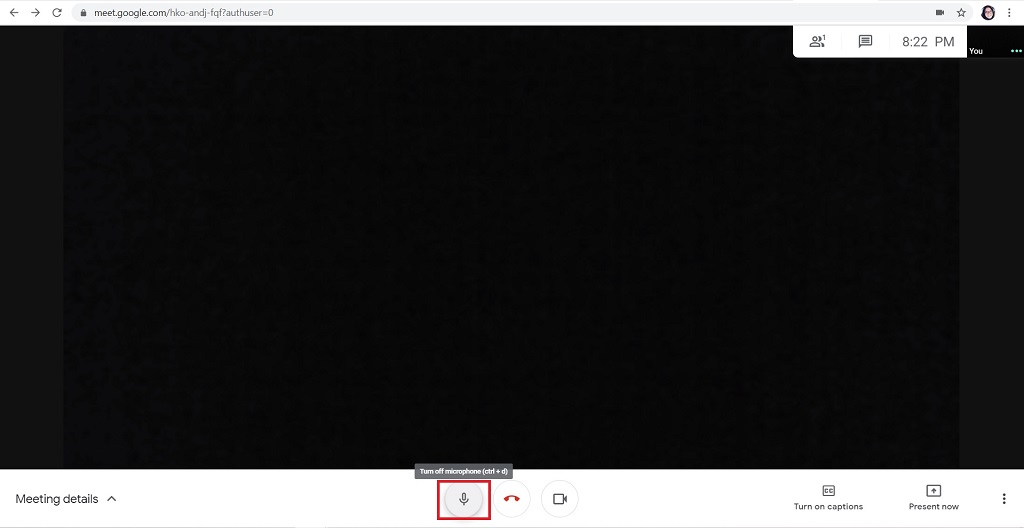Viewport: 1024px width, 528px height.
Task: Go back to the previous page
Action: [14, 13]
